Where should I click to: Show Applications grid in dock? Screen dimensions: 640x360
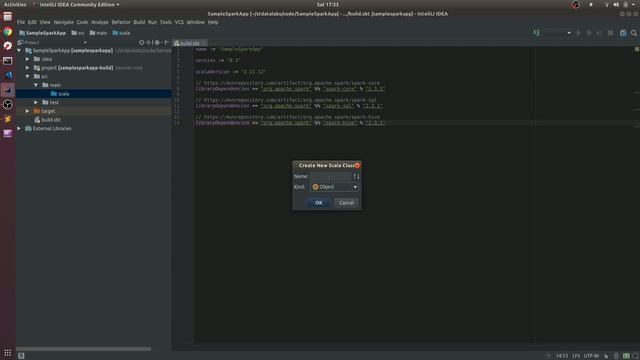coord(8,352)
